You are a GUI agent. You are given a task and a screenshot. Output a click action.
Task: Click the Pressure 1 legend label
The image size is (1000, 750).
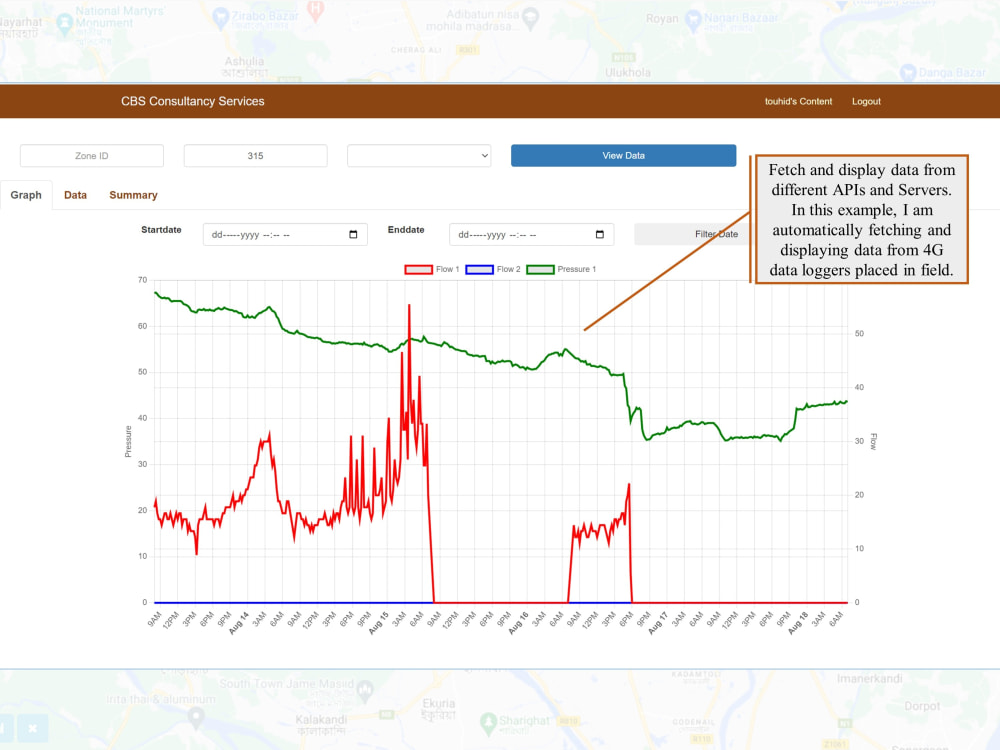(577, 270)
